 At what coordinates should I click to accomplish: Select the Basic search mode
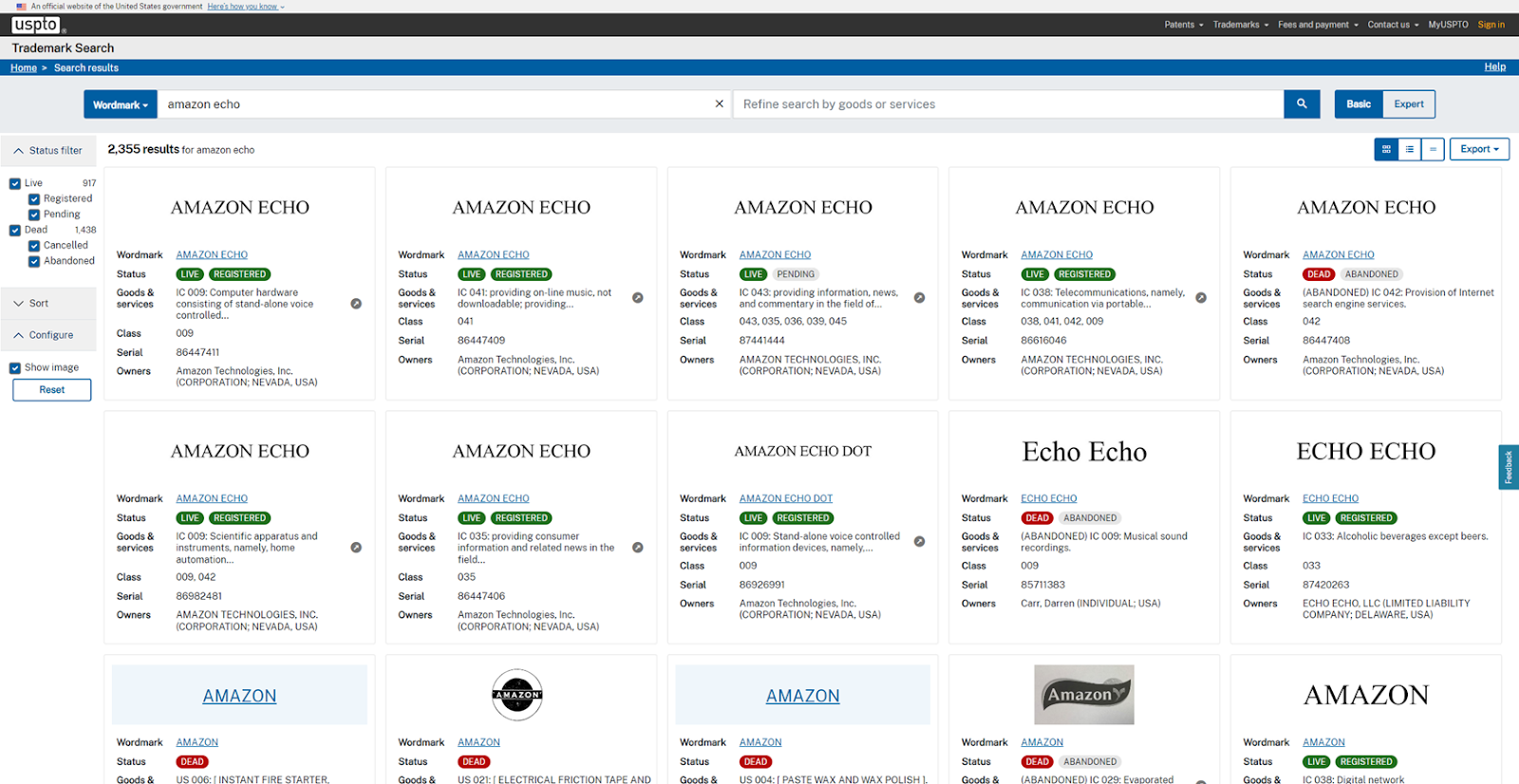click(1359, 104)
